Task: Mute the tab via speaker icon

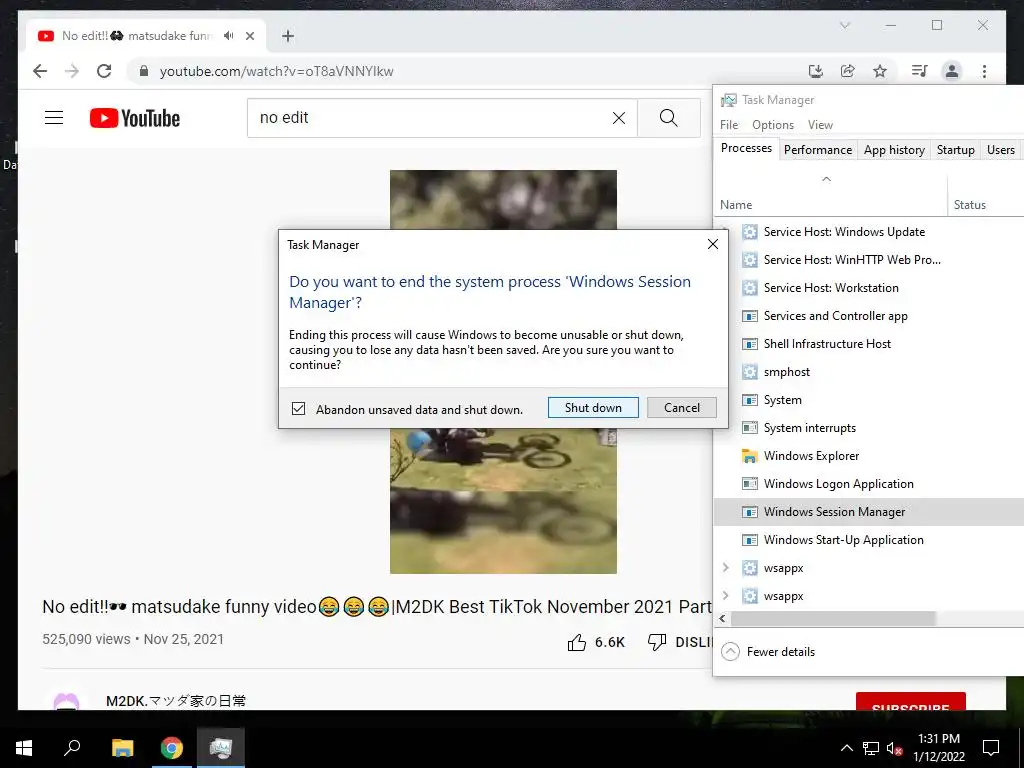Action: point(229,36)
